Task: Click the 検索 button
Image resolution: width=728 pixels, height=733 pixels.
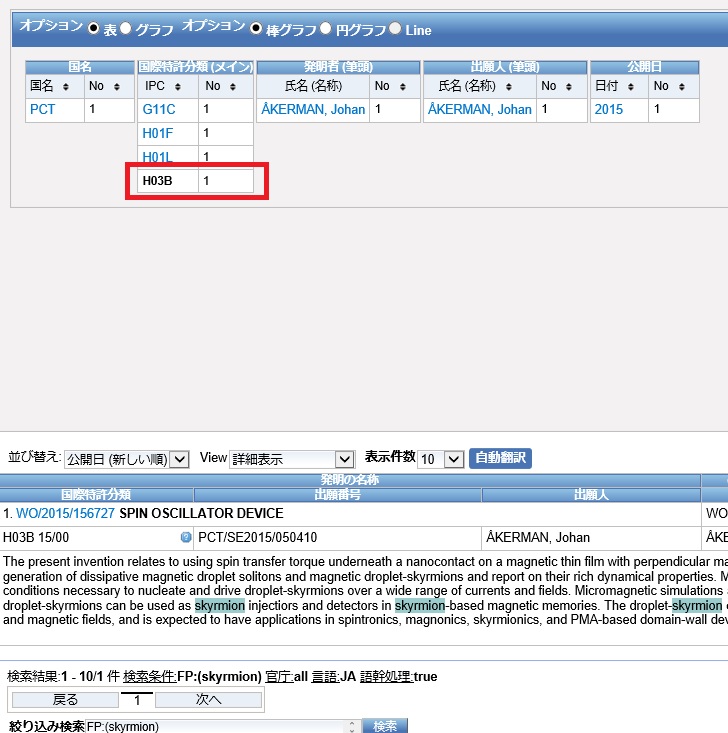Action: [385, 726]
